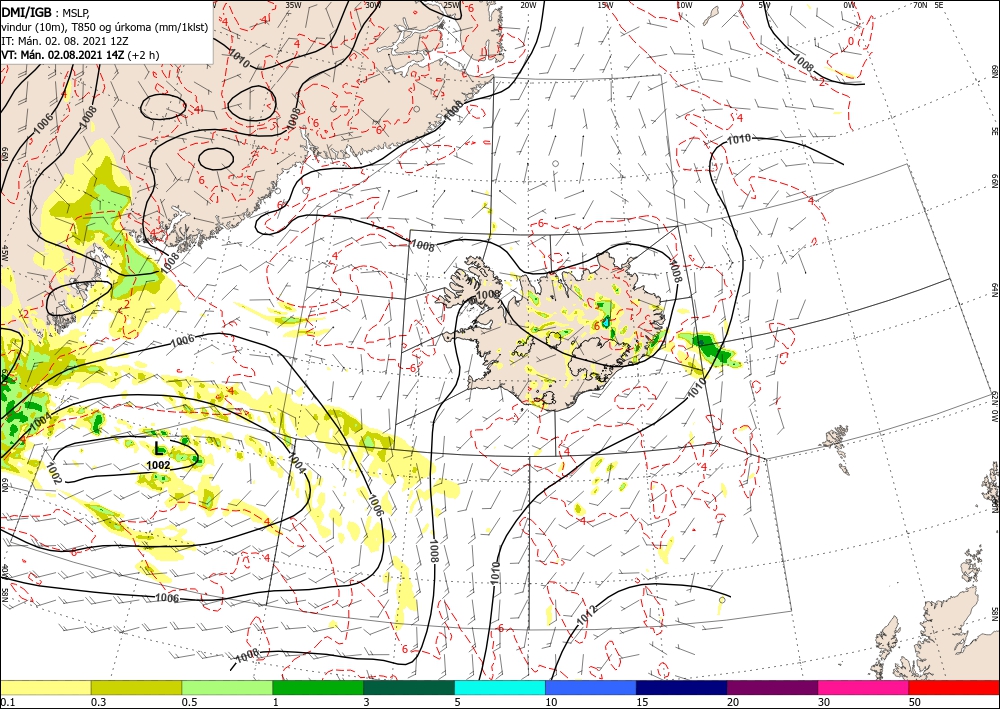
Task: Pick the purple 20–30 legend swatch
Action: coord(772,687)
